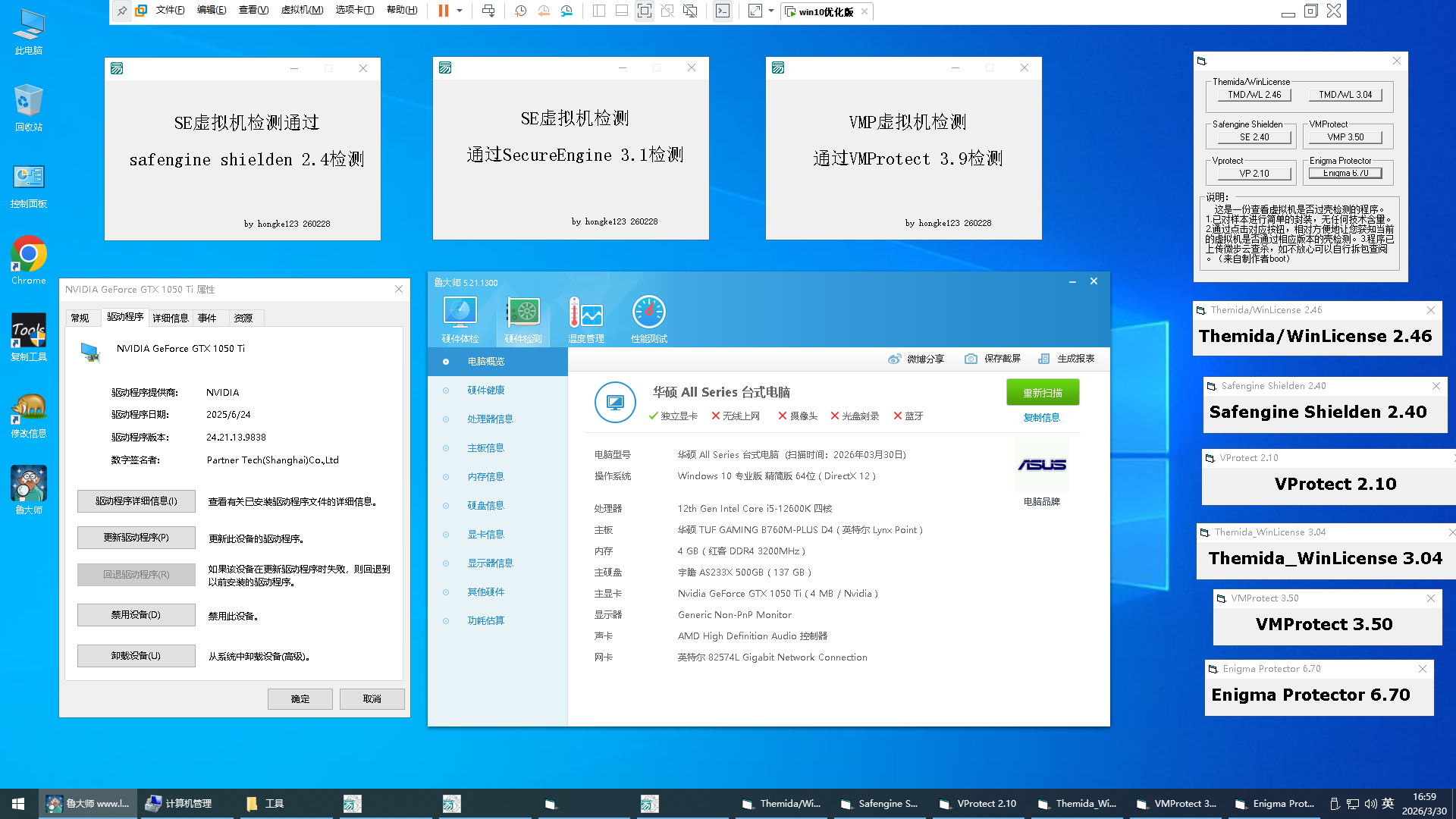Switch to the 详细信息 tab in the GTX 1050 Ti properties
This screenshot has height=819, width=1456.
pyautogui.click(x=170, y=318)
